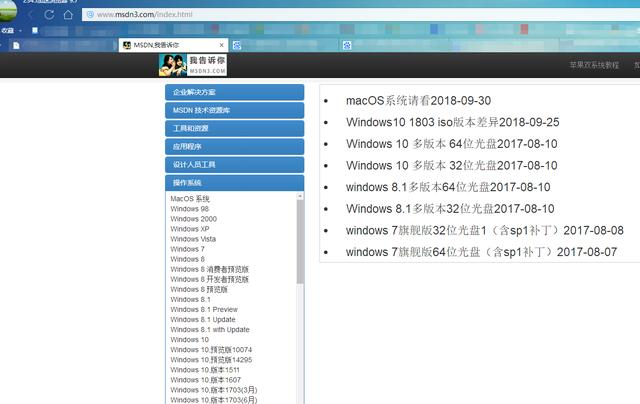This screenshot has height=404, width=640.
Task: Open Windows 10 多版本 64位光盘 link
Action: [452, 144]
